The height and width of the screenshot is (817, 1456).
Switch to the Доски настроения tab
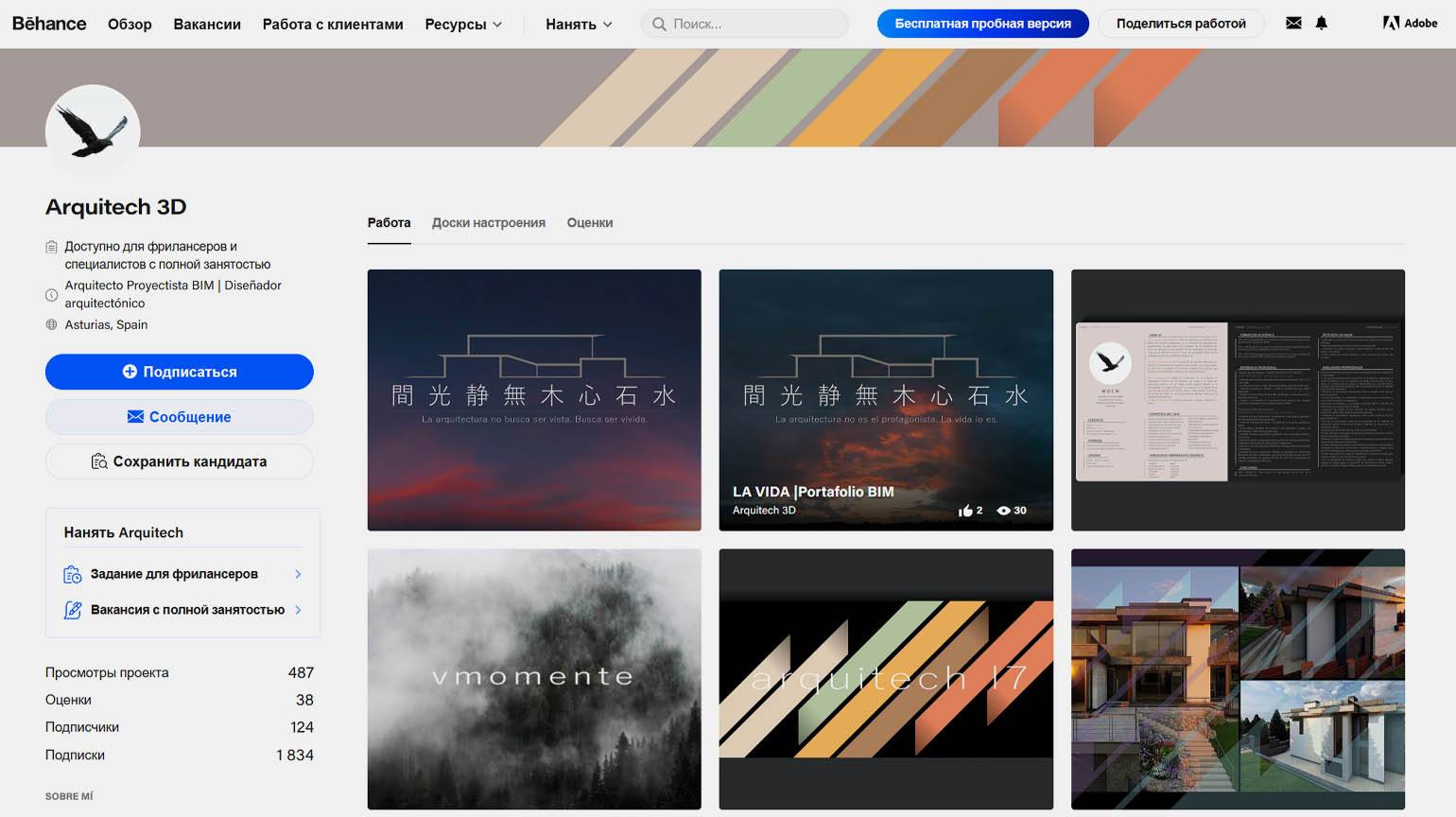[x=489, y=223]
